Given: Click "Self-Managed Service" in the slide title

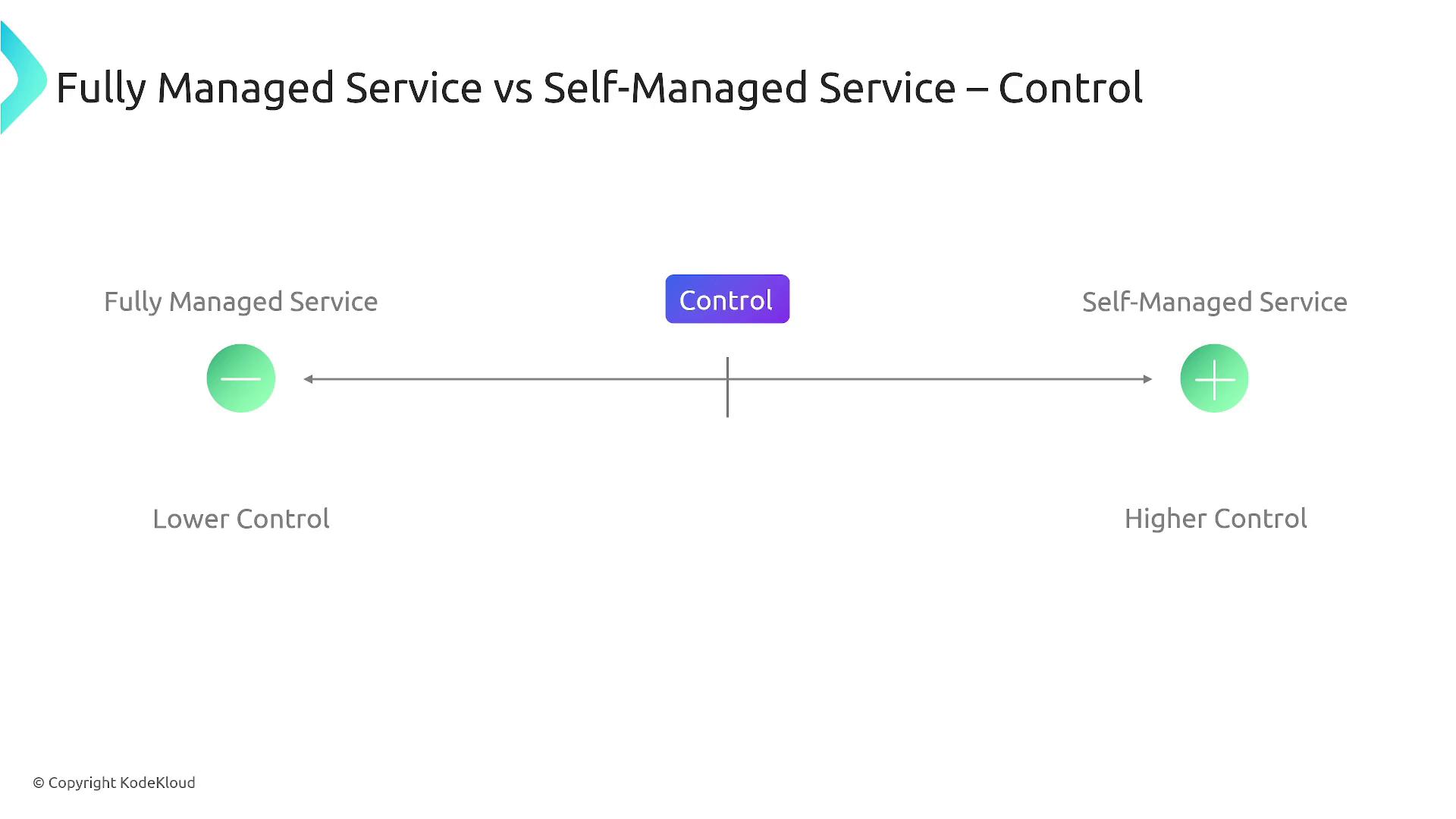Looking at the screenshot, I should [749, 88].
